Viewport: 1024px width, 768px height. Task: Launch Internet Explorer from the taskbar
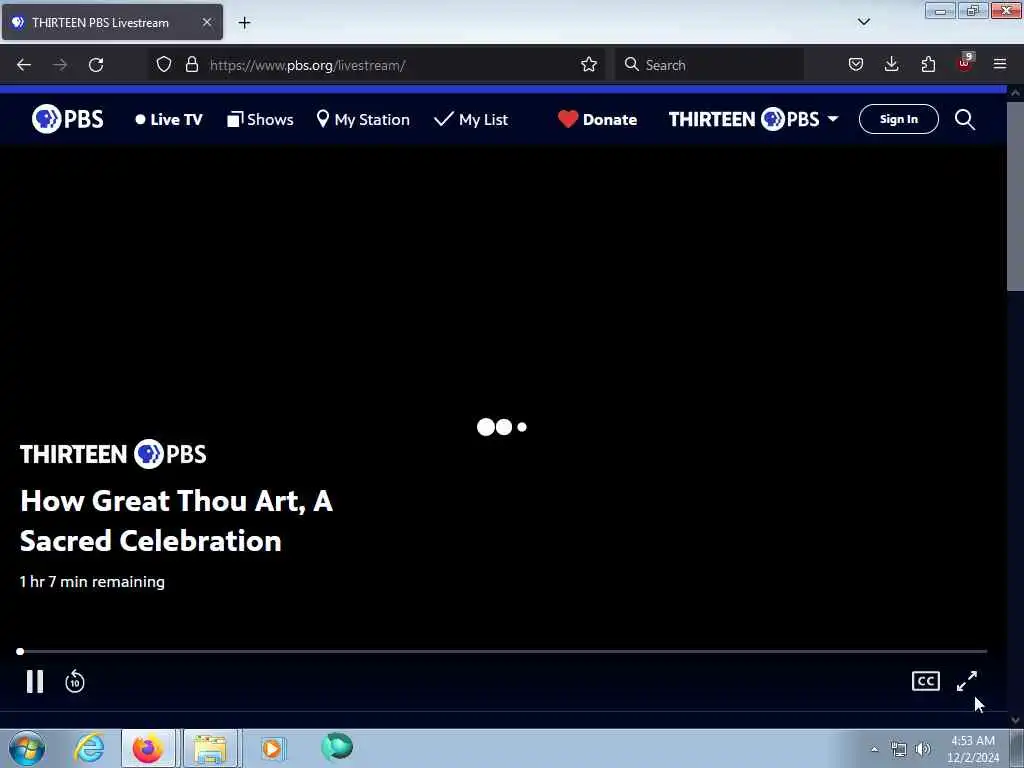89,748
